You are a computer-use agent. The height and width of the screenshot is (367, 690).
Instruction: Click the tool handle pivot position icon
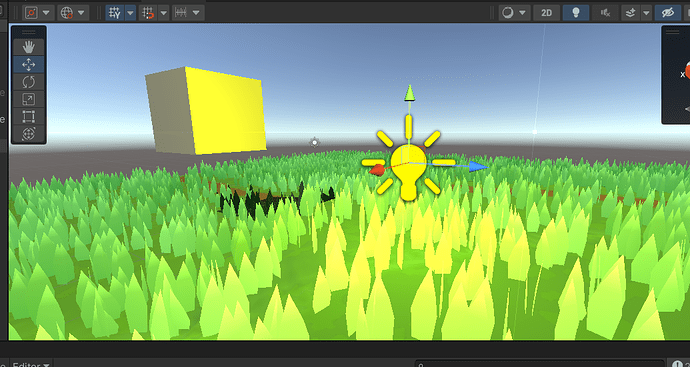pos(31,13)
